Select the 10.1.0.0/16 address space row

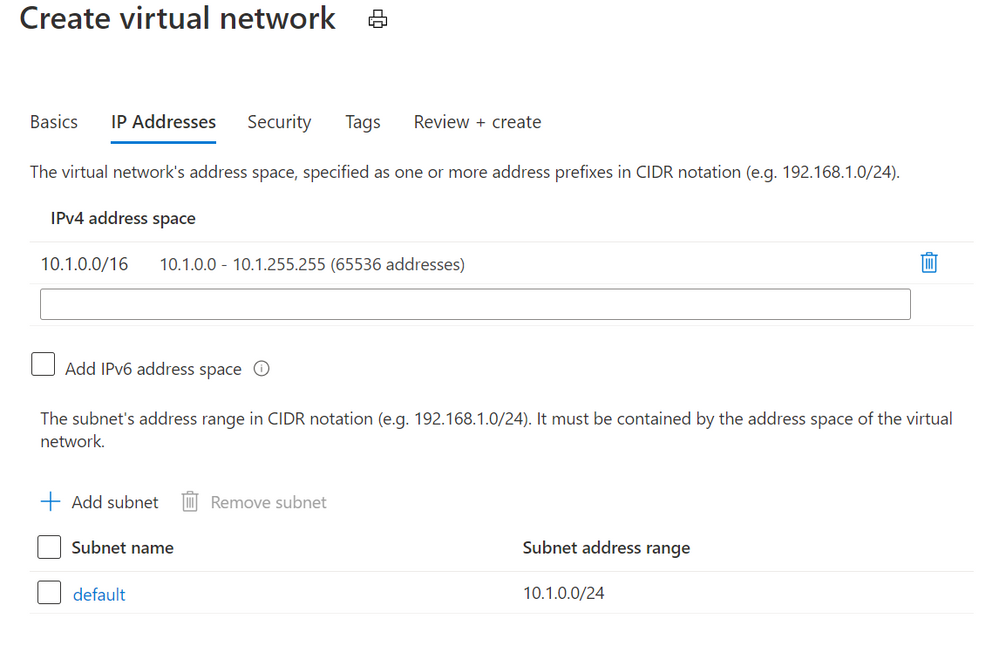tap(83, 263)
